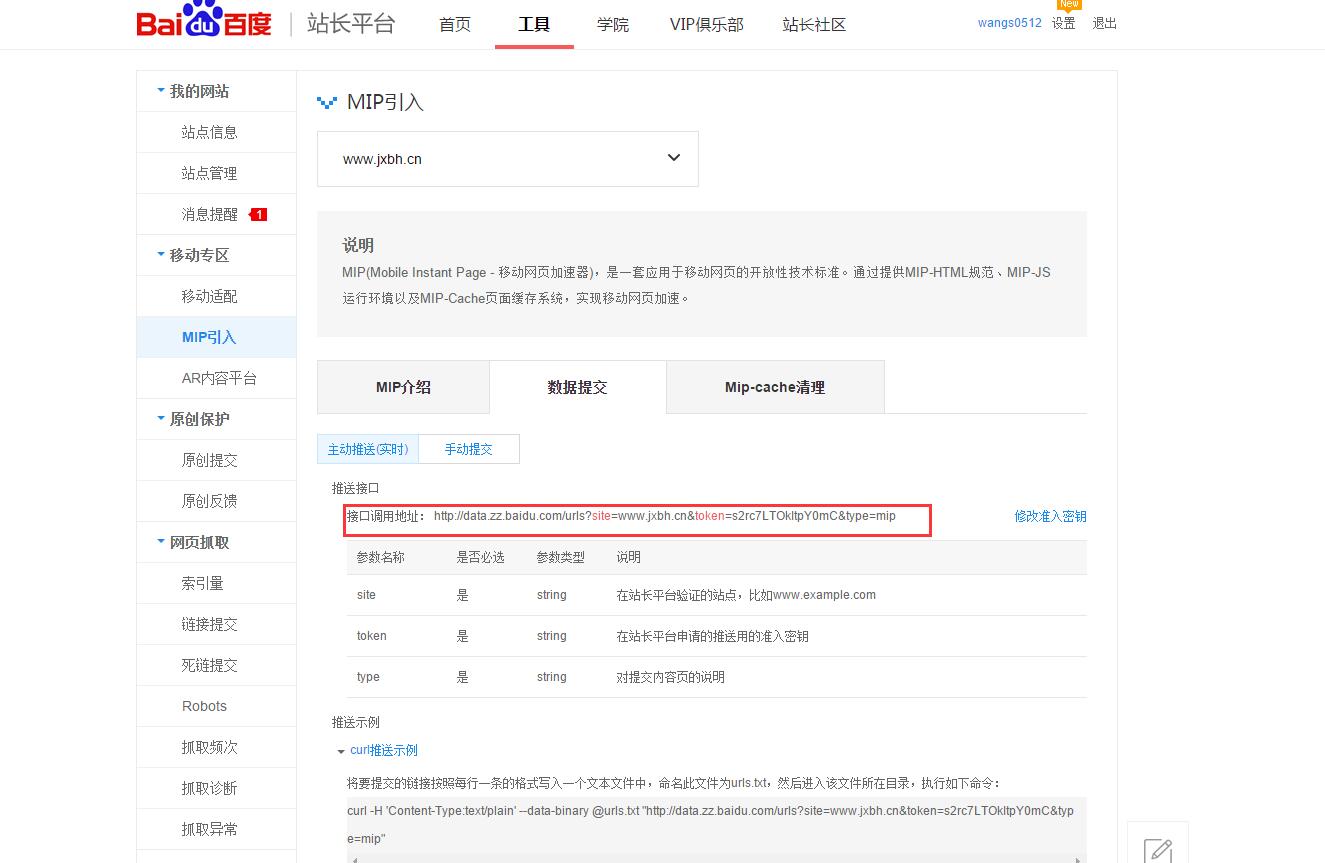Collapse the curl推送示例 section
Viewport: 1325px width, 863px height.
[x=341, y=751]
